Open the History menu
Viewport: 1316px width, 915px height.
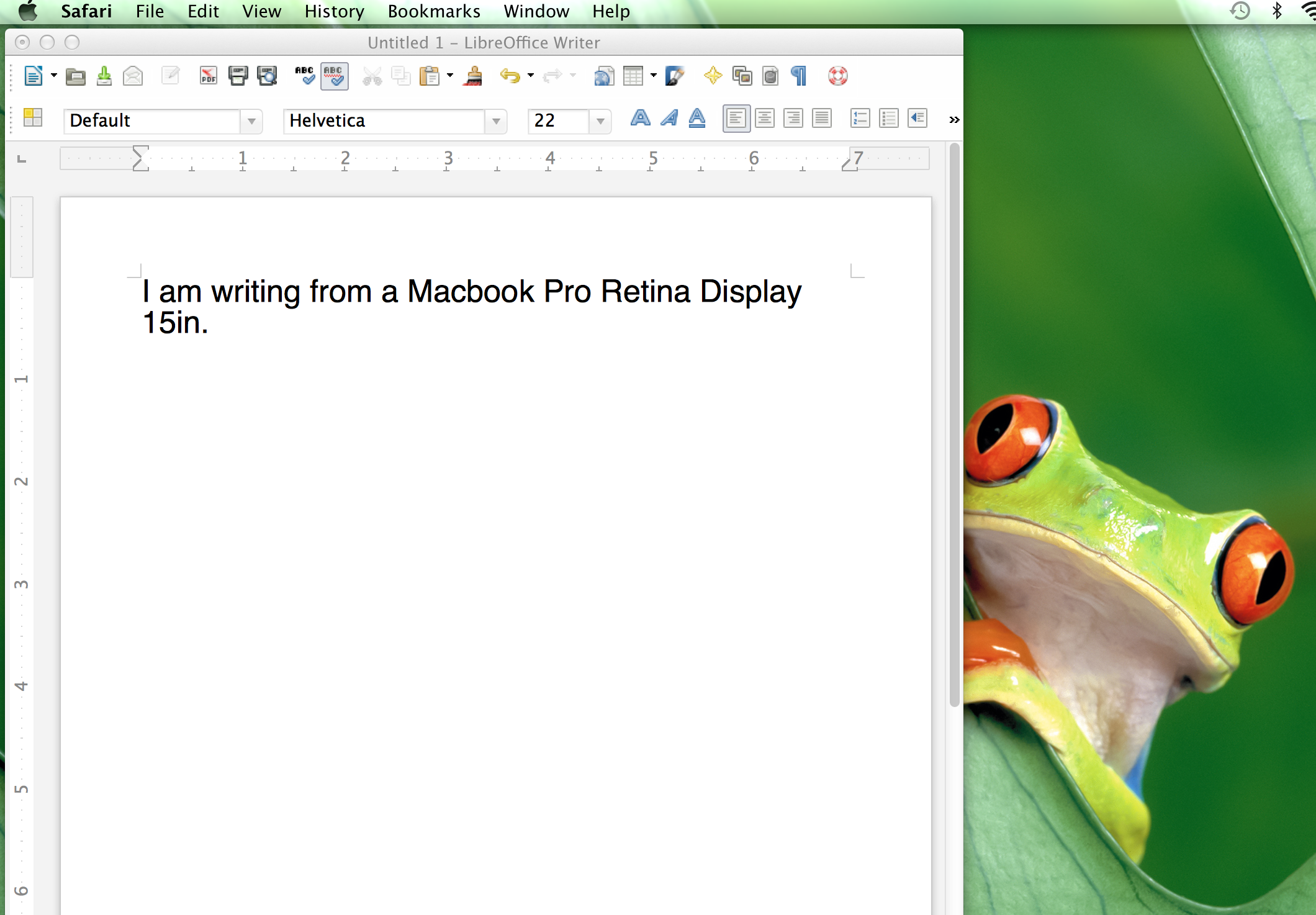(334, 11)
